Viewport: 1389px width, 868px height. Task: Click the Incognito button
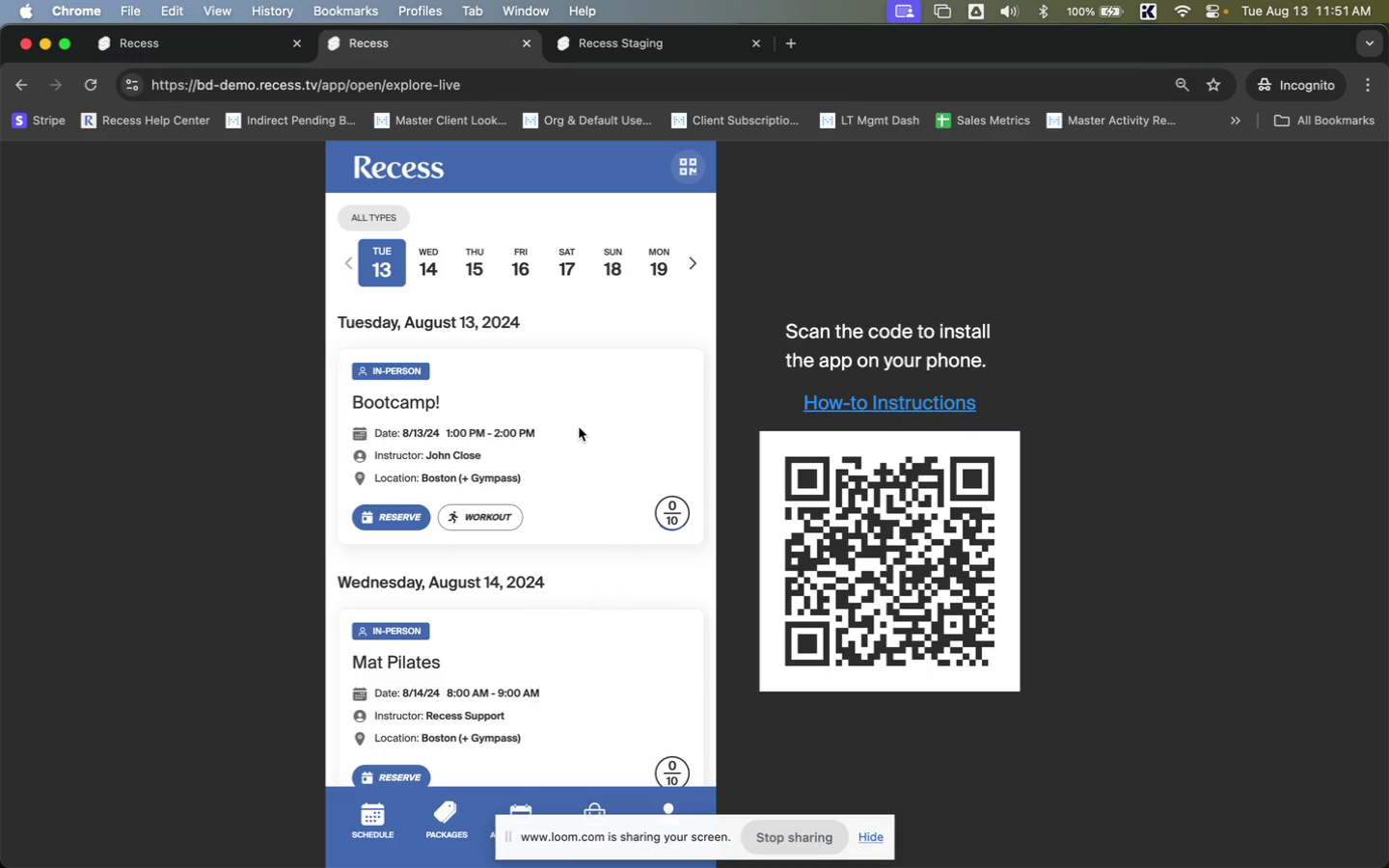click(1296, 85)
